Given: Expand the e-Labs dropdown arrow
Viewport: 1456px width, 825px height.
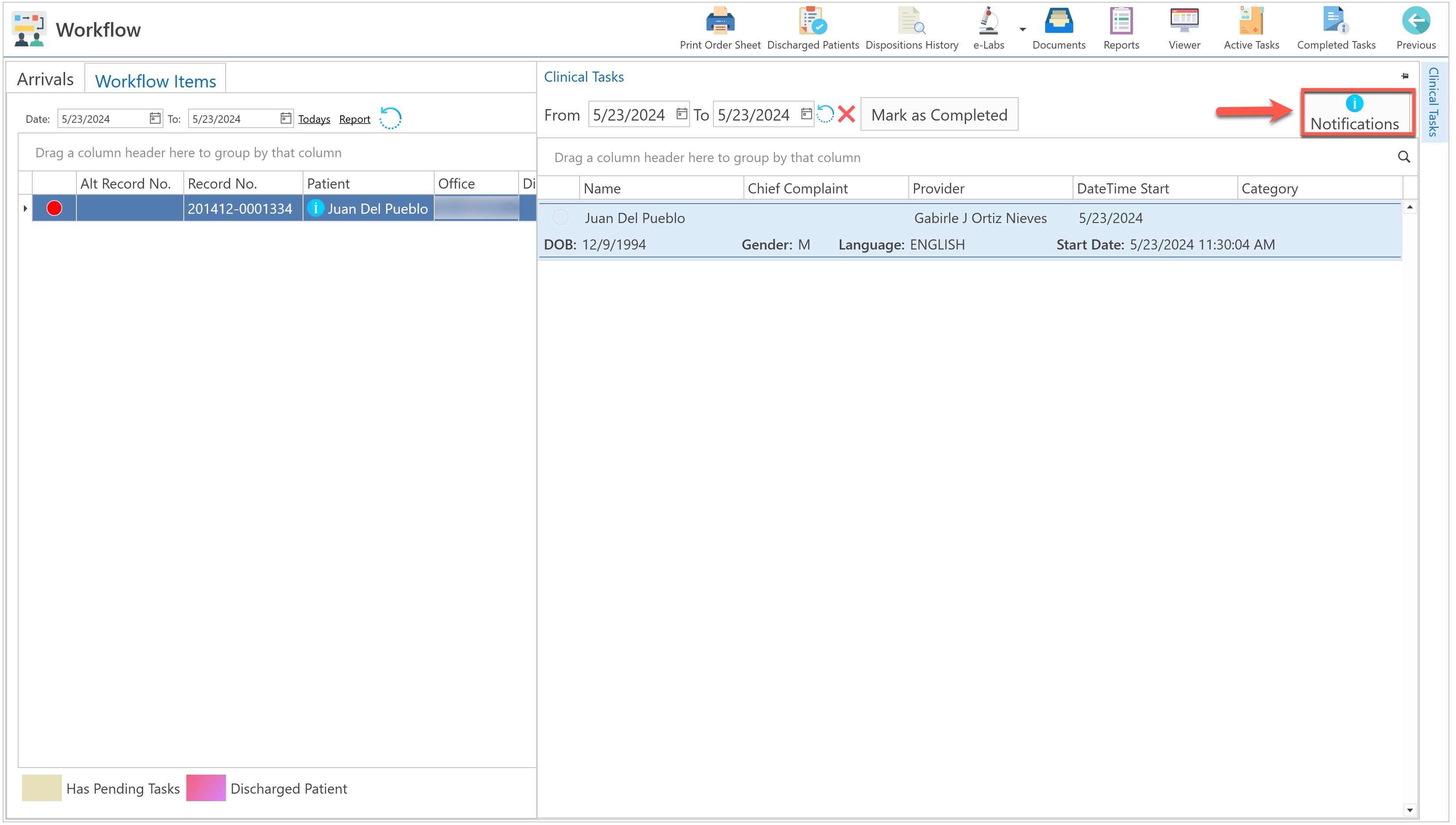Looking at the screenshot, I should coord(1023,30).
